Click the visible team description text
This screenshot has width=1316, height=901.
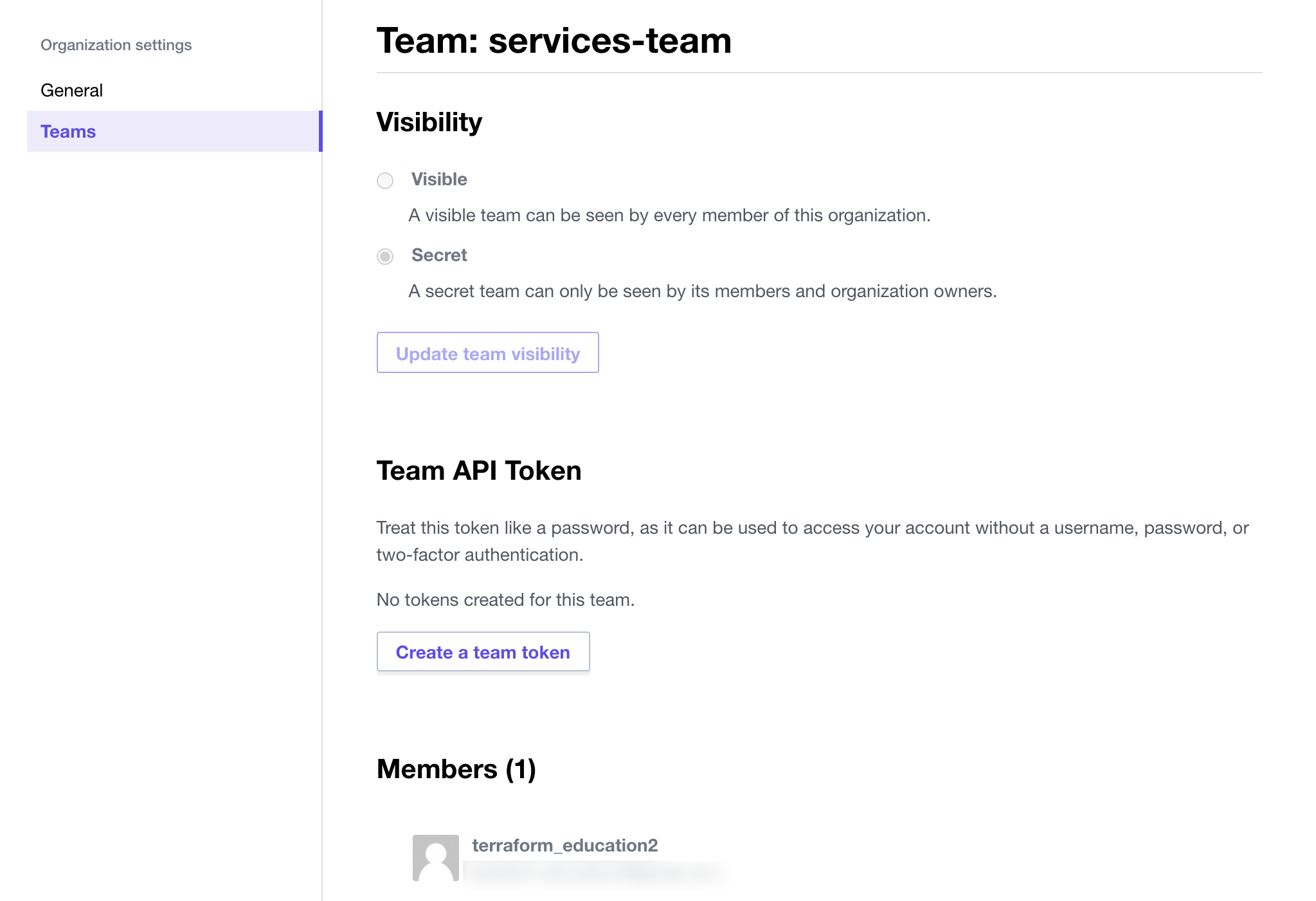pos(670,215)
